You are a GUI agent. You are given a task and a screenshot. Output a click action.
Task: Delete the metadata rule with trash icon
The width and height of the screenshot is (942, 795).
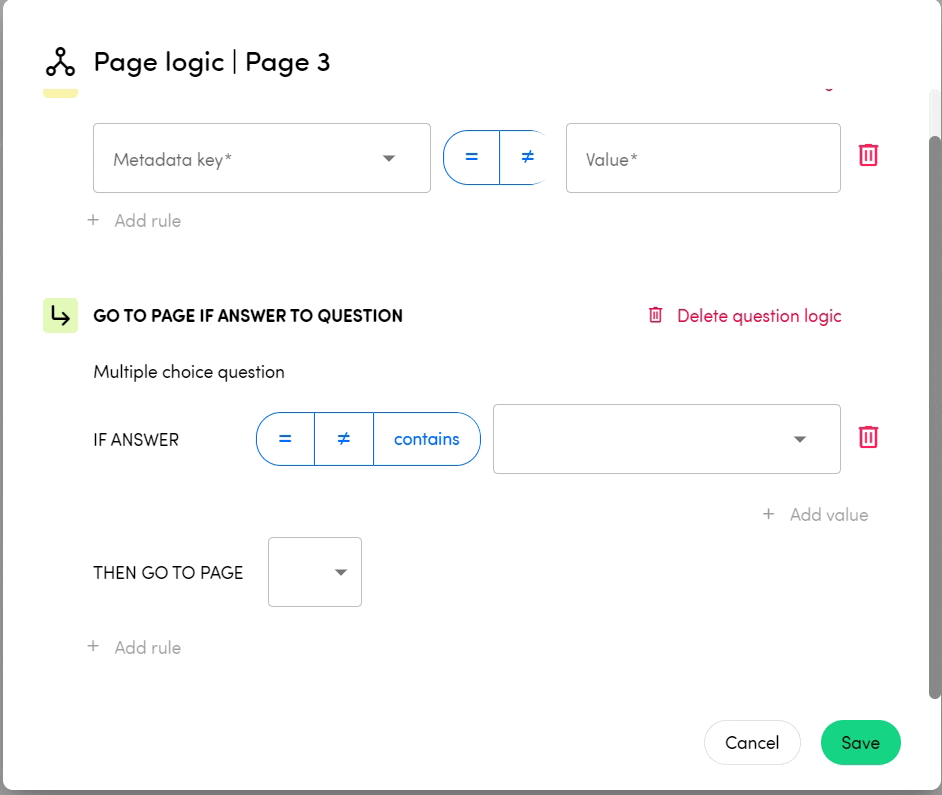pyautogui.click(x=868, y=156)
